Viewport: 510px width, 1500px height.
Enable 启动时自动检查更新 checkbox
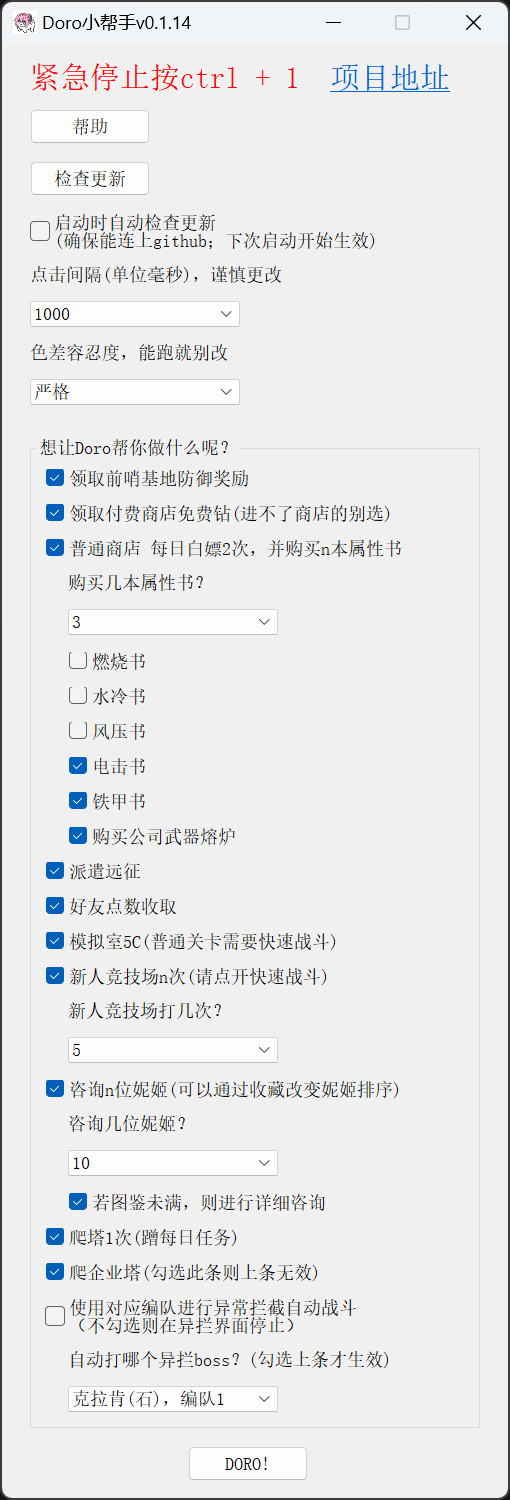(x=40, y=231)
